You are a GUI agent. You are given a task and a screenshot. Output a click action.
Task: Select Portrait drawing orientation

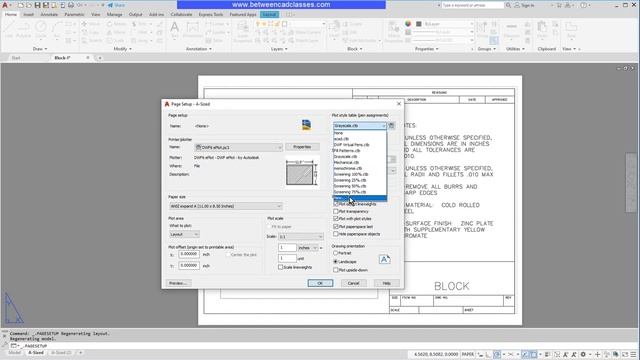[x=336, y=253]
